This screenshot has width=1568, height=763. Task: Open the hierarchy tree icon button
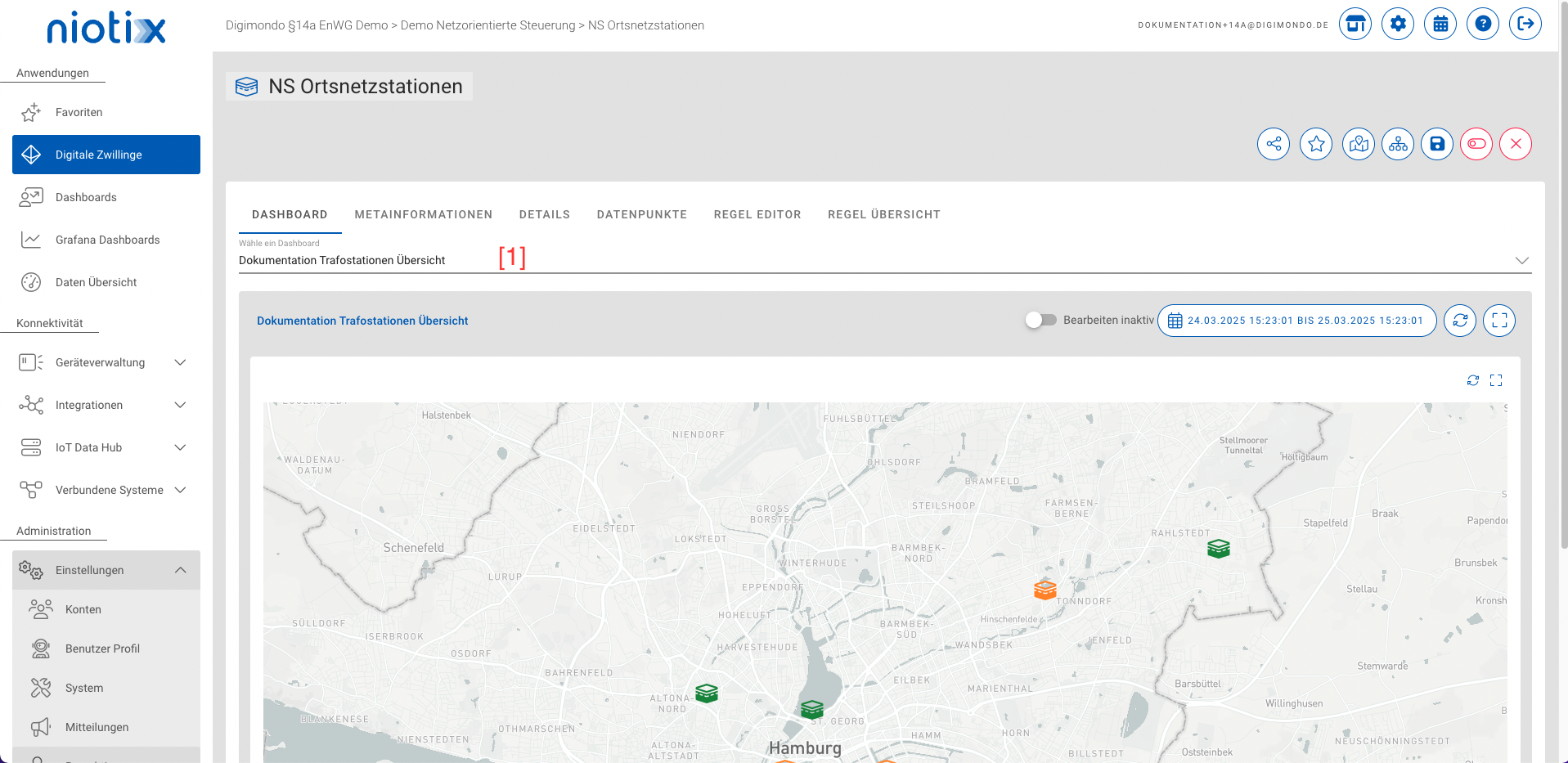(1398, 144)
